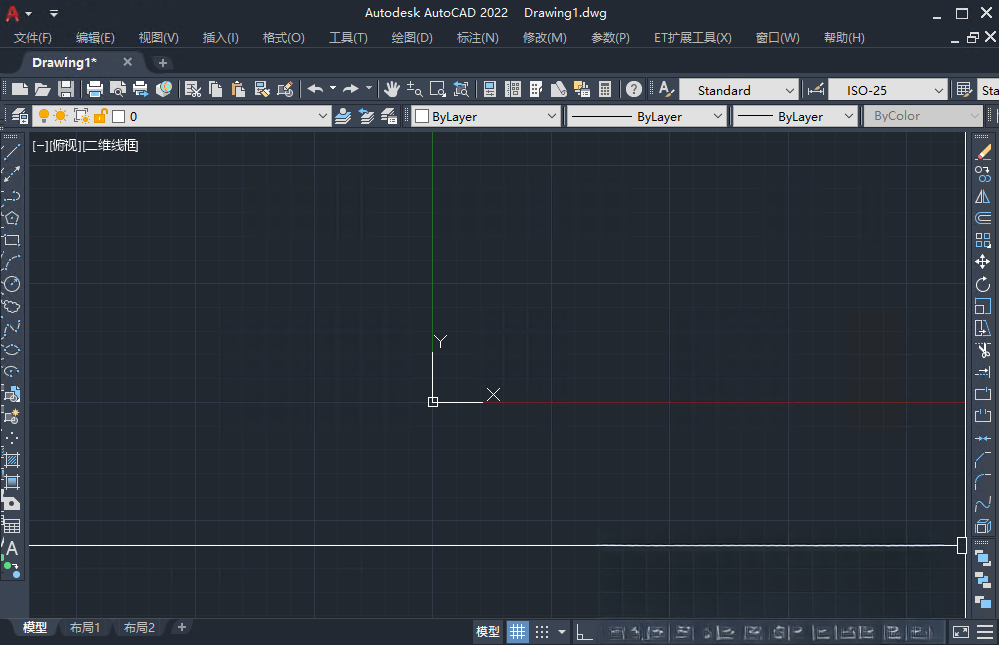This screenshot has height=645, width=999.
Task: Open the ISO-25 dimension style dropdown
Action: click(938, 91)
